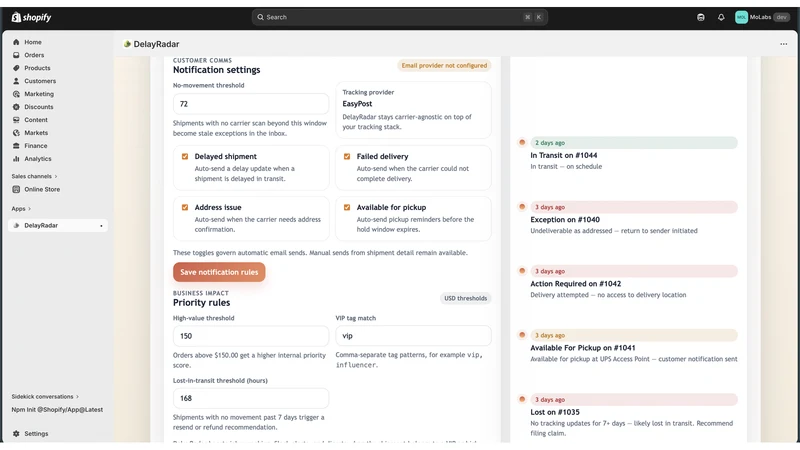Open Npm Init @Shopify/App@Latest conversation
Viewport: 800px width, 450px height.
coord(57,410)
